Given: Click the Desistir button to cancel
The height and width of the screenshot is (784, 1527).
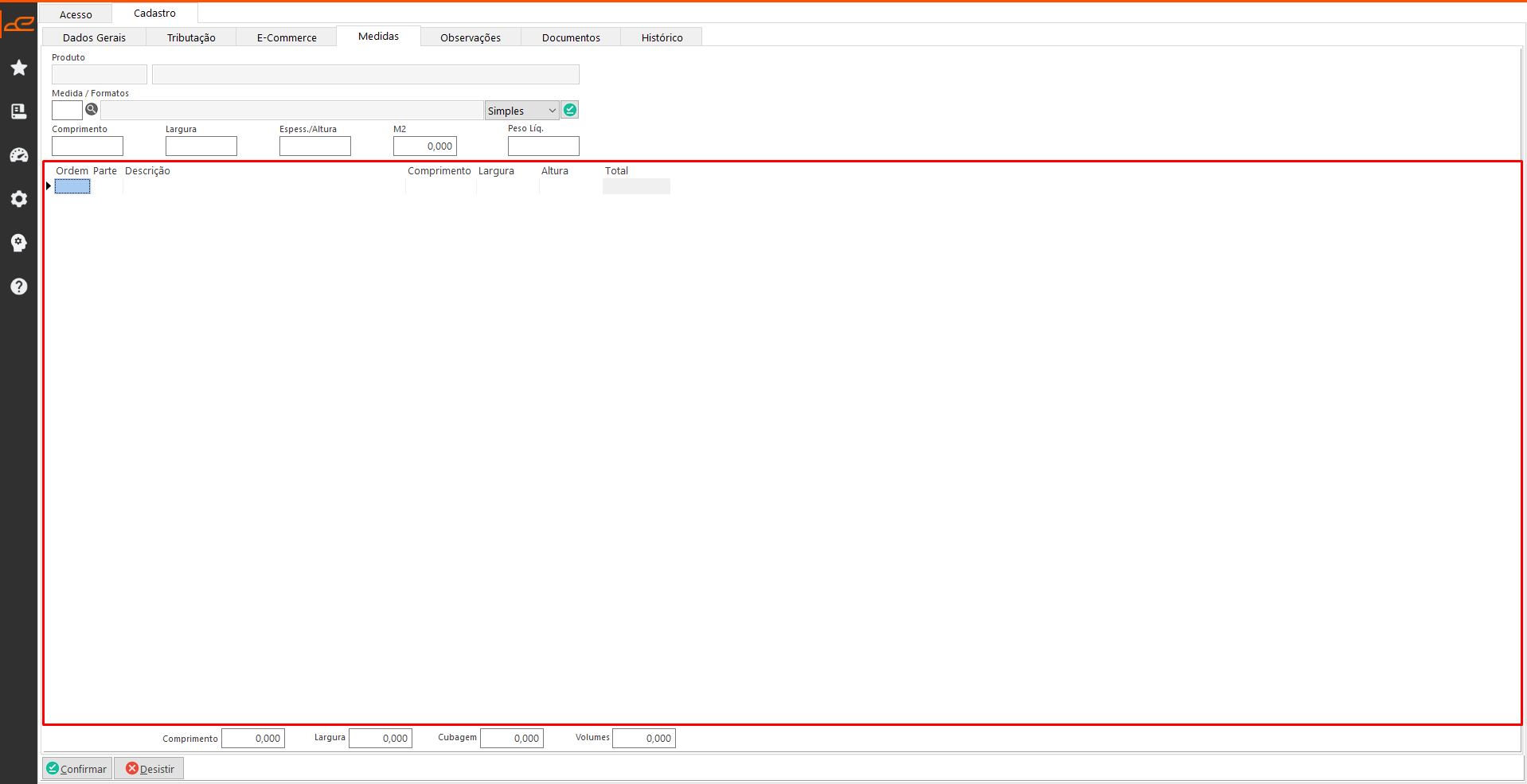Looking at the screenshot, I should 150,769.
